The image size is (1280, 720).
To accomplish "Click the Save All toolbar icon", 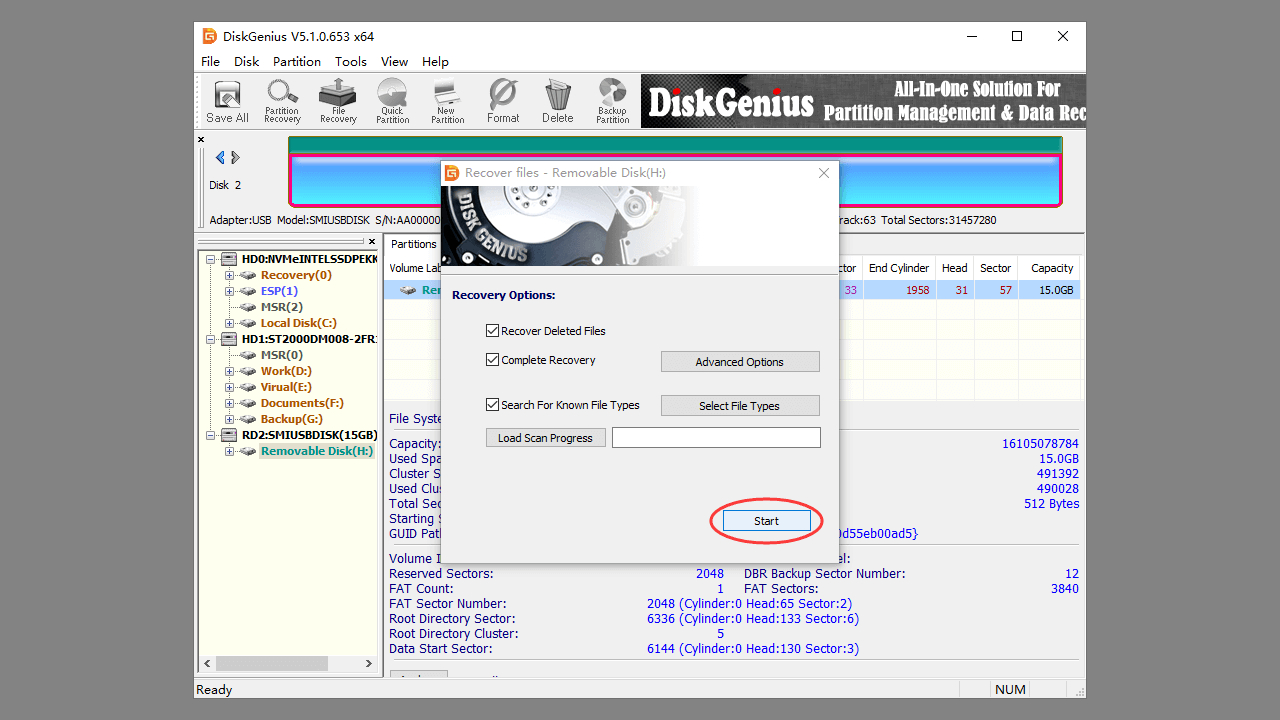I will (228, 102).
